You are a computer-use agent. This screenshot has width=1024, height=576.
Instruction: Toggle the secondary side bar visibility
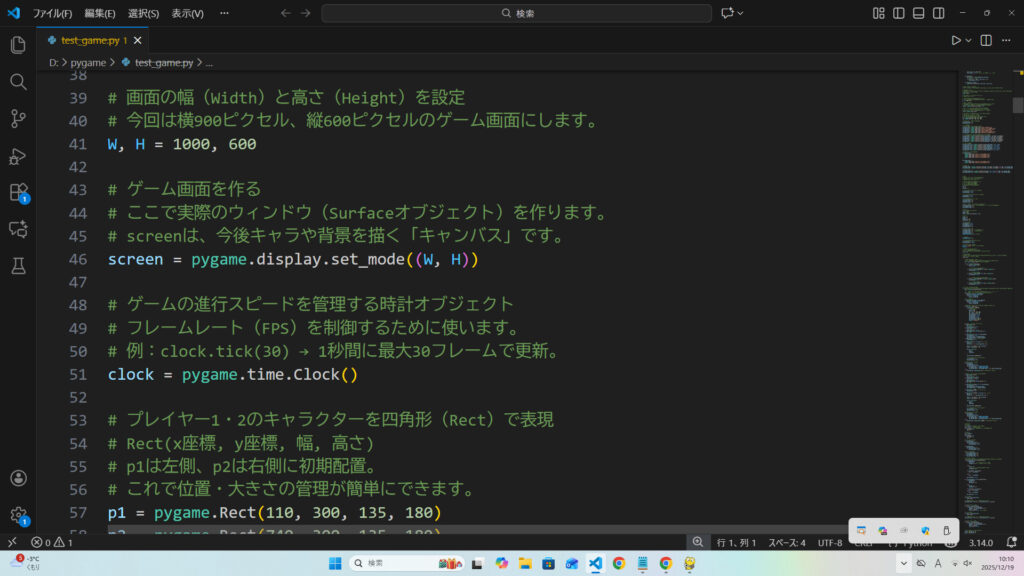(939, 13)
